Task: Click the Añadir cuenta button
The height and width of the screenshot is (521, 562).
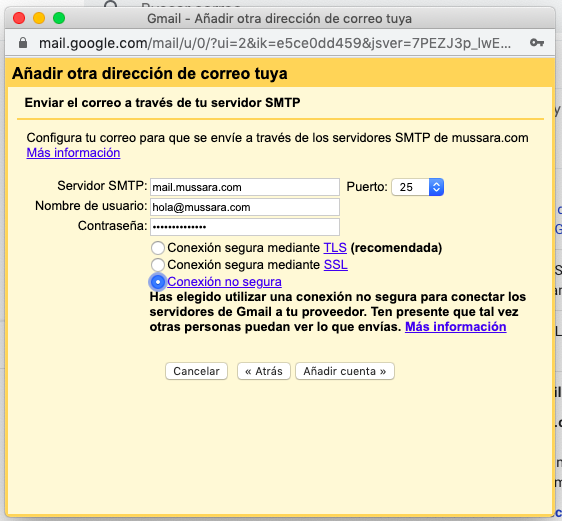Action: click(345, 371)
